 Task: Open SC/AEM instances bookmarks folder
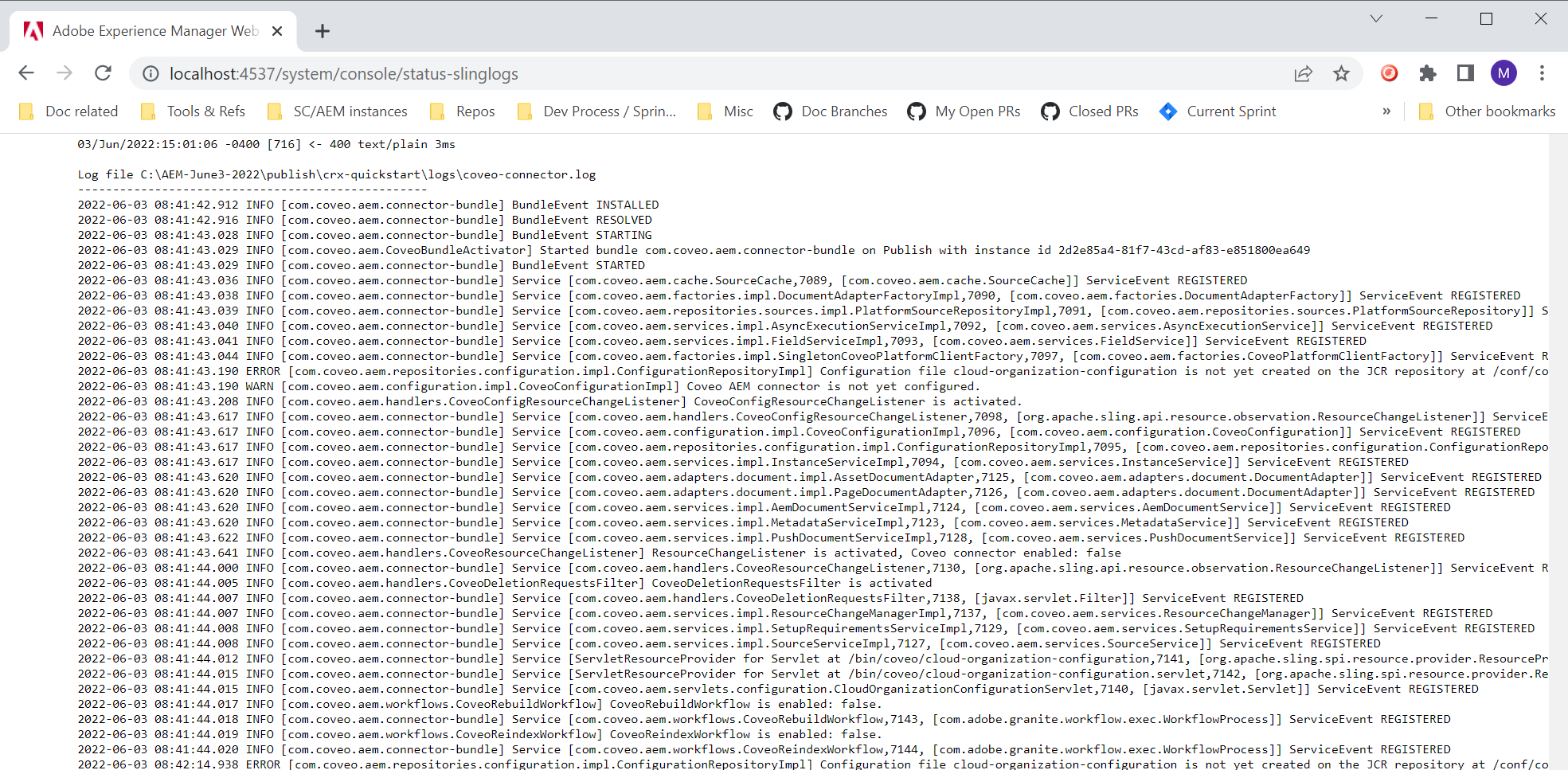pos(338,111)
